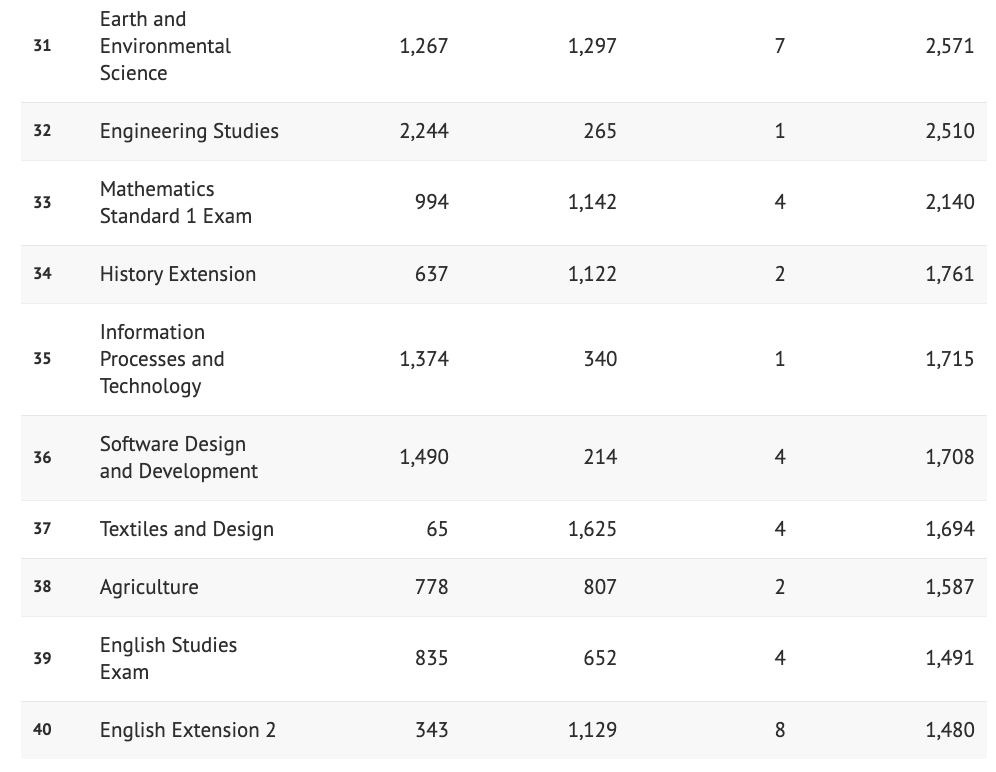Click rank number 36
Viewport: 996px width, 772px height.
[42, 457]
